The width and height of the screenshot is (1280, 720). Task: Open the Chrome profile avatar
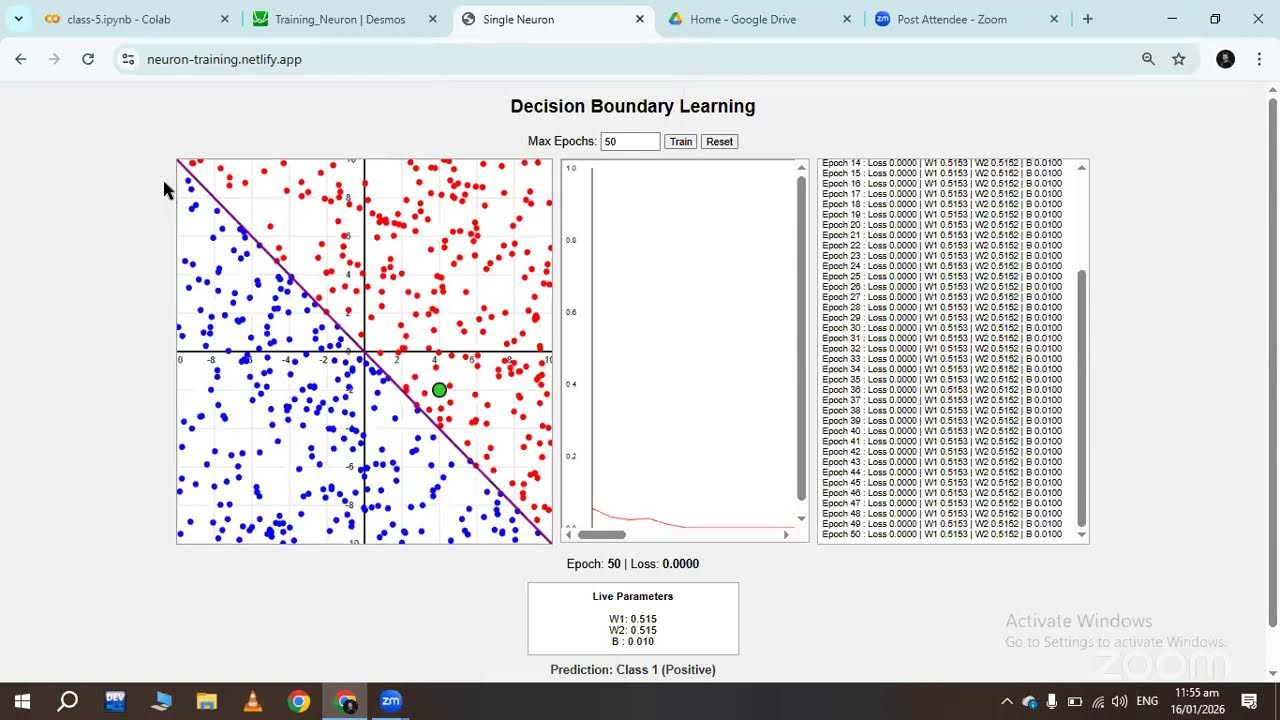coord(1225,59)
